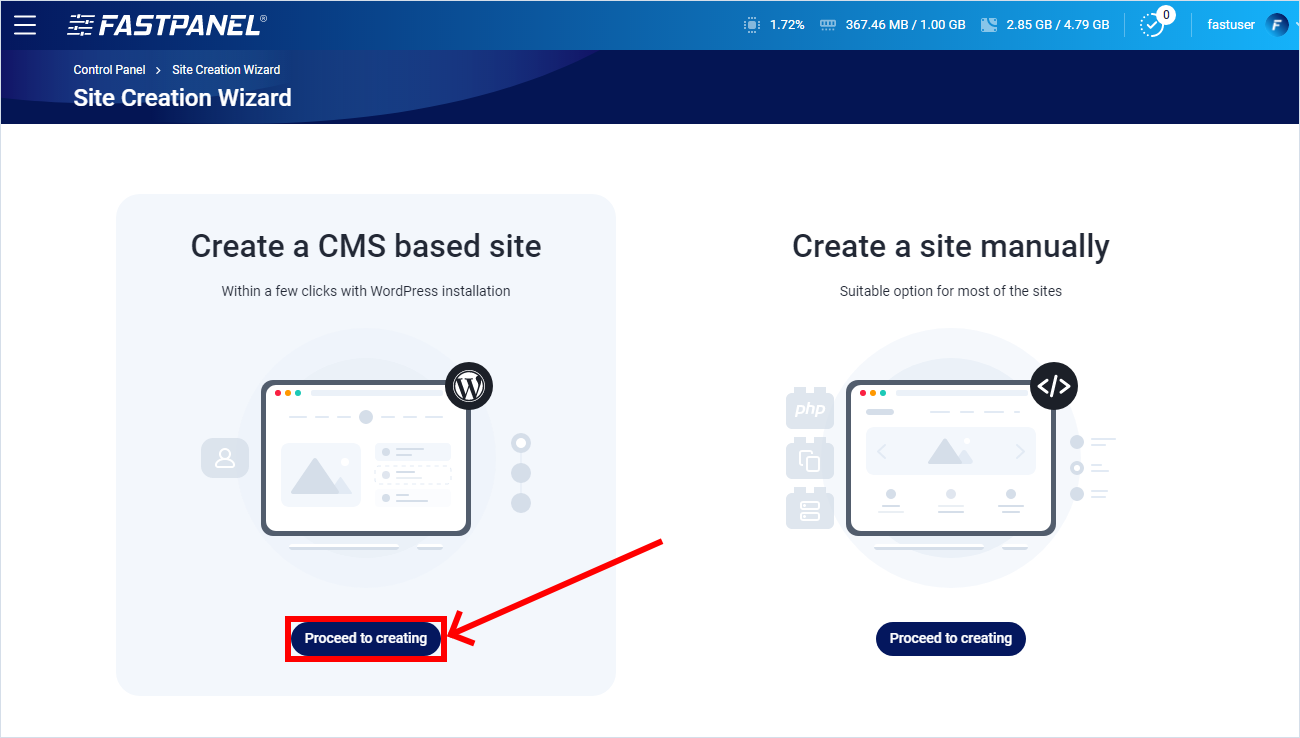
Task: Proceed to creating a site manually
Action: pyautogui.click(x=951, y=638)
